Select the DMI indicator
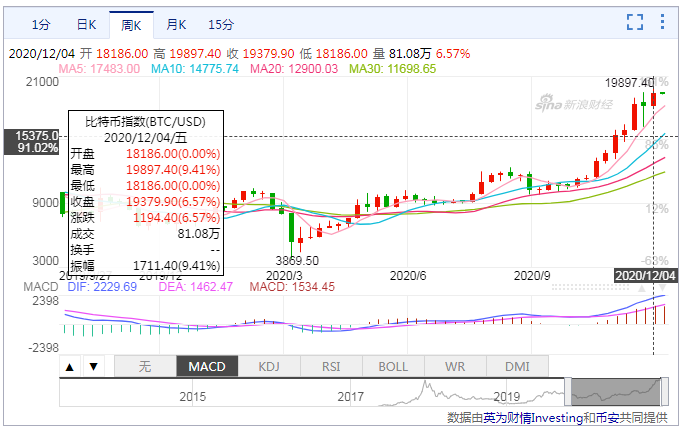This screenshot has height=429, width=683. click(x=517, y=366)
